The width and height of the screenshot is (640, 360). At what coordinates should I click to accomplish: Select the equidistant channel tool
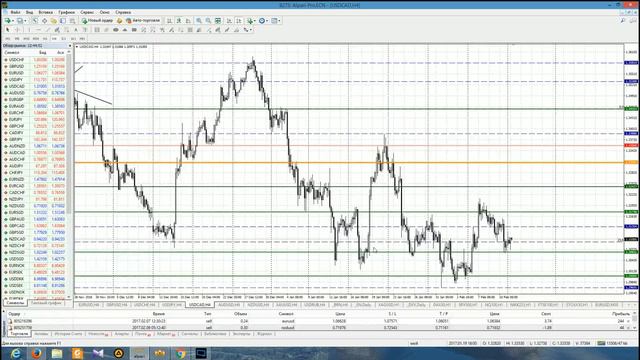tap(57, 30)
